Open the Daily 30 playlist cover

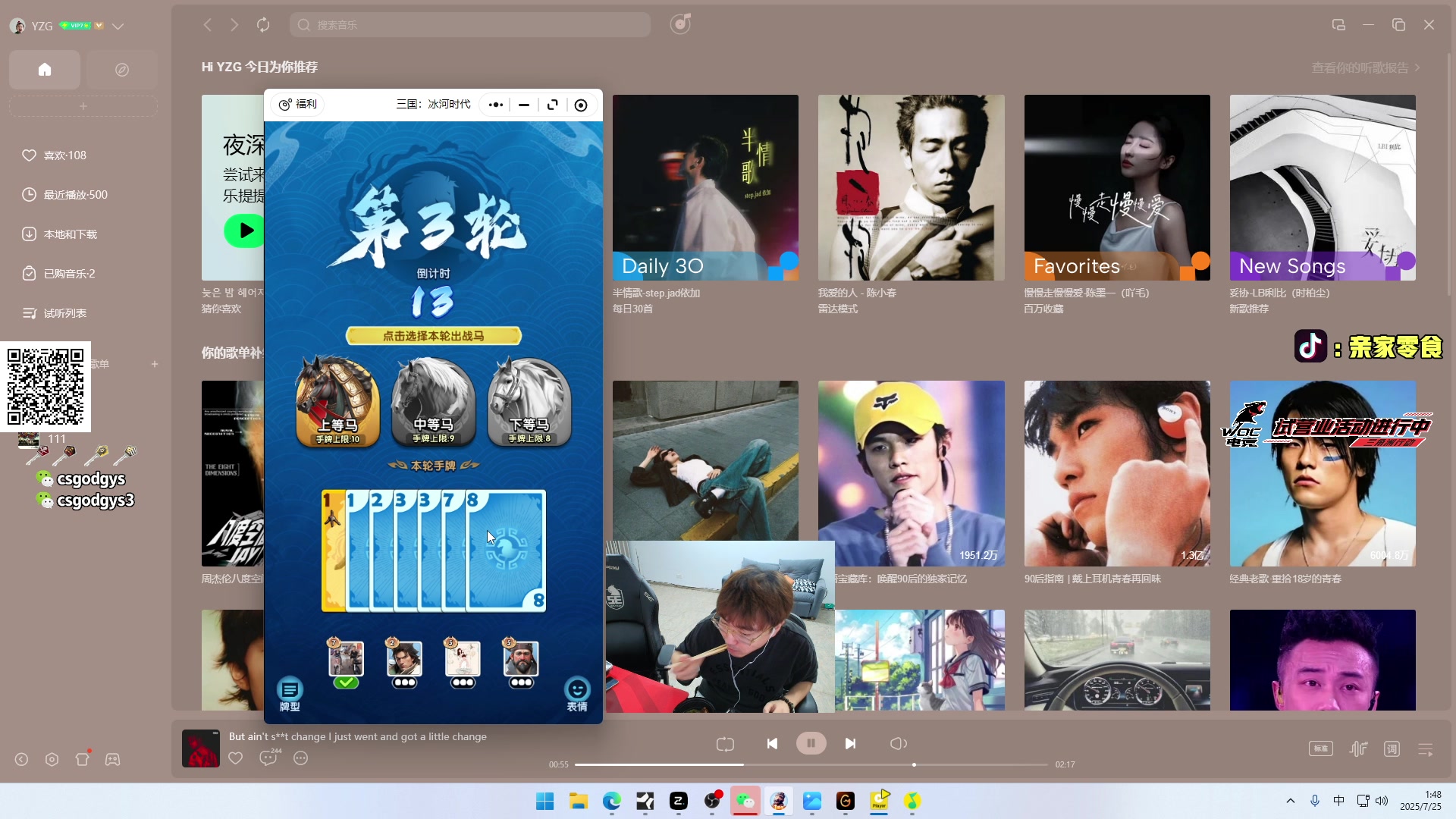[705, 187]
